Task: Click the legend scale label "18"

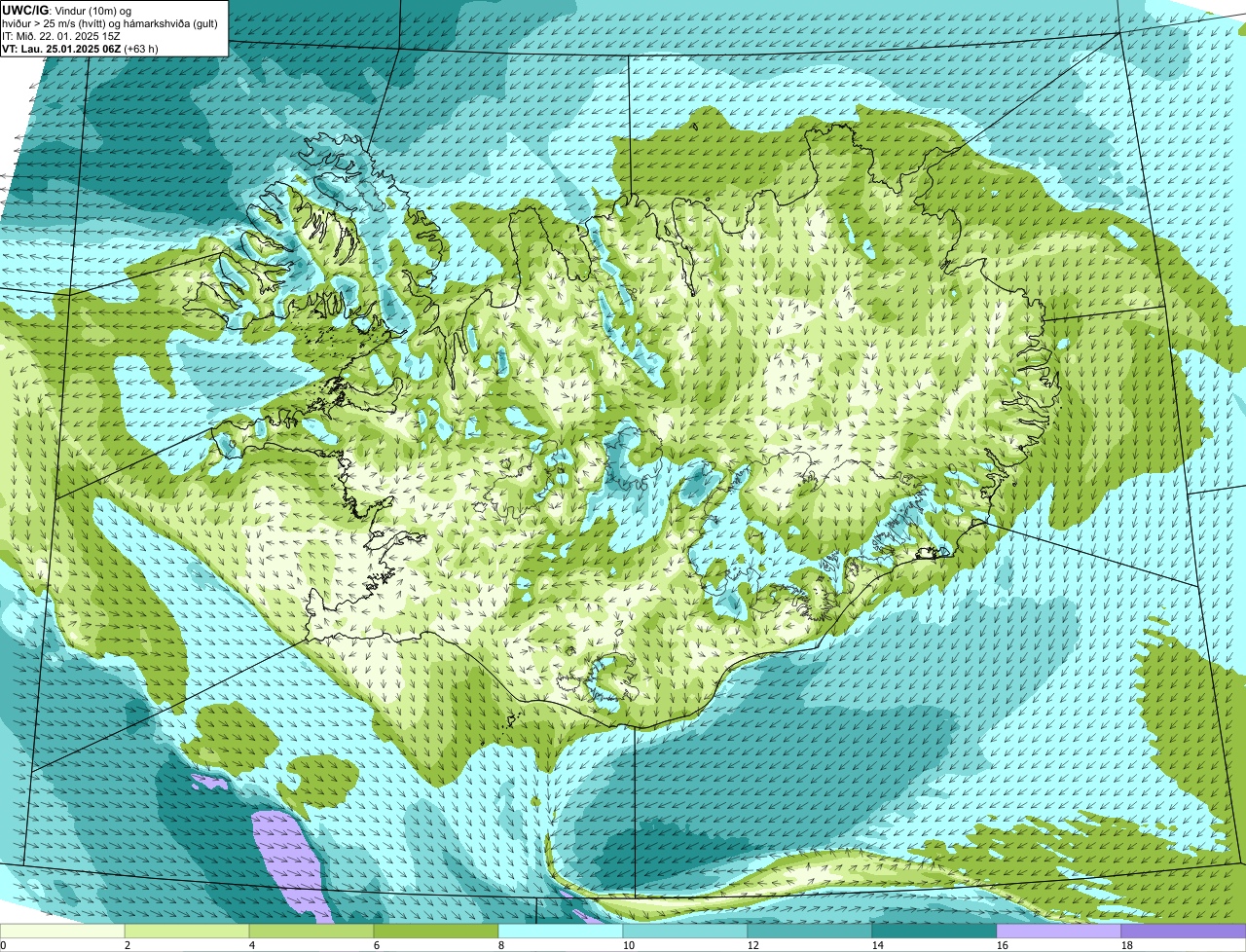Action: 1127,945
